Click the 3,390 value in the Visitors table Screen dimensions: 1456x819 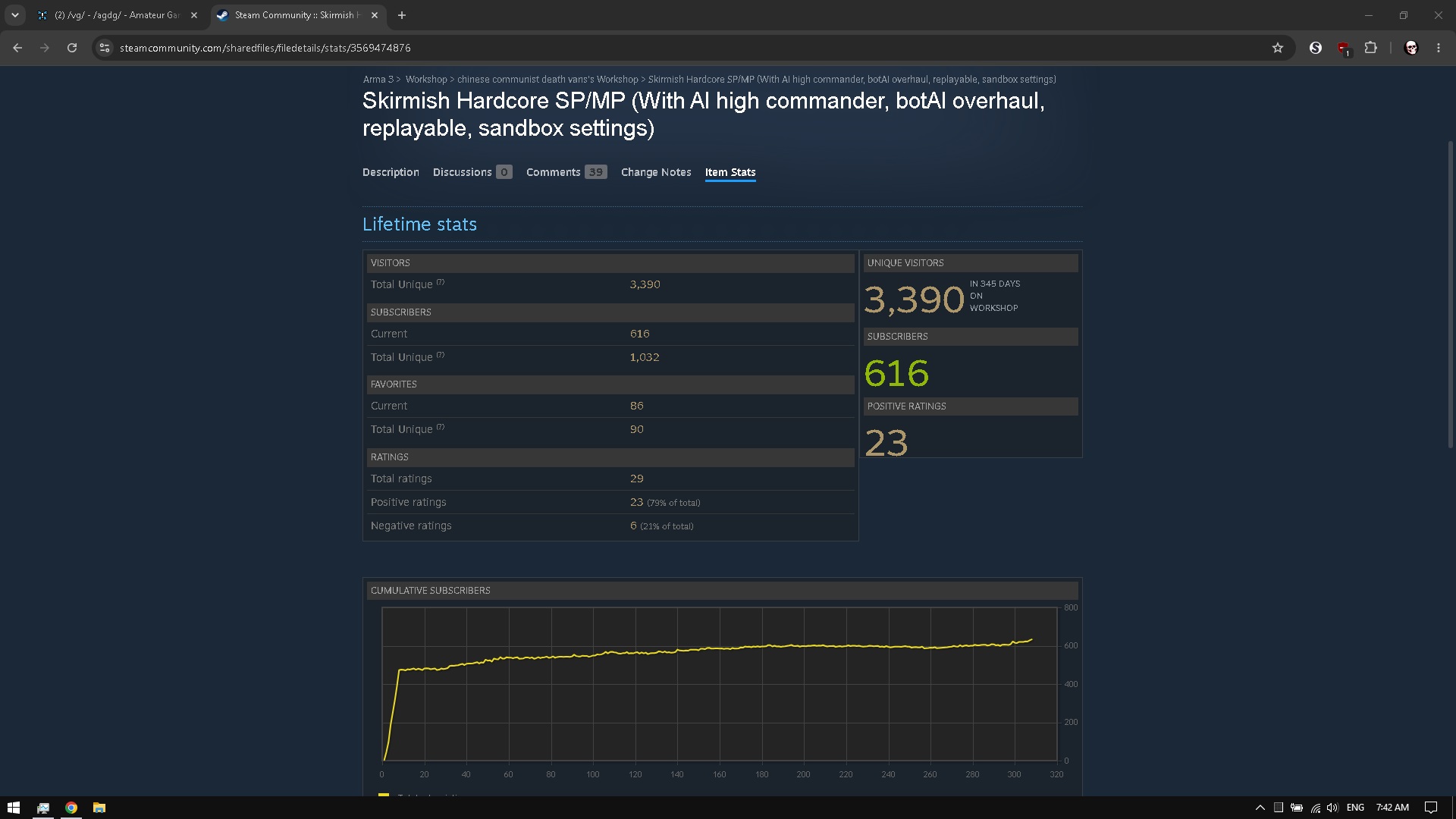click(x=645, y=284)
